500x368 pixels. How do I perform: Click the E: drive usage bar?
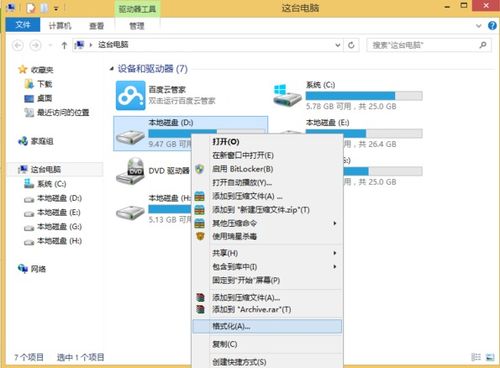[364, 134]
